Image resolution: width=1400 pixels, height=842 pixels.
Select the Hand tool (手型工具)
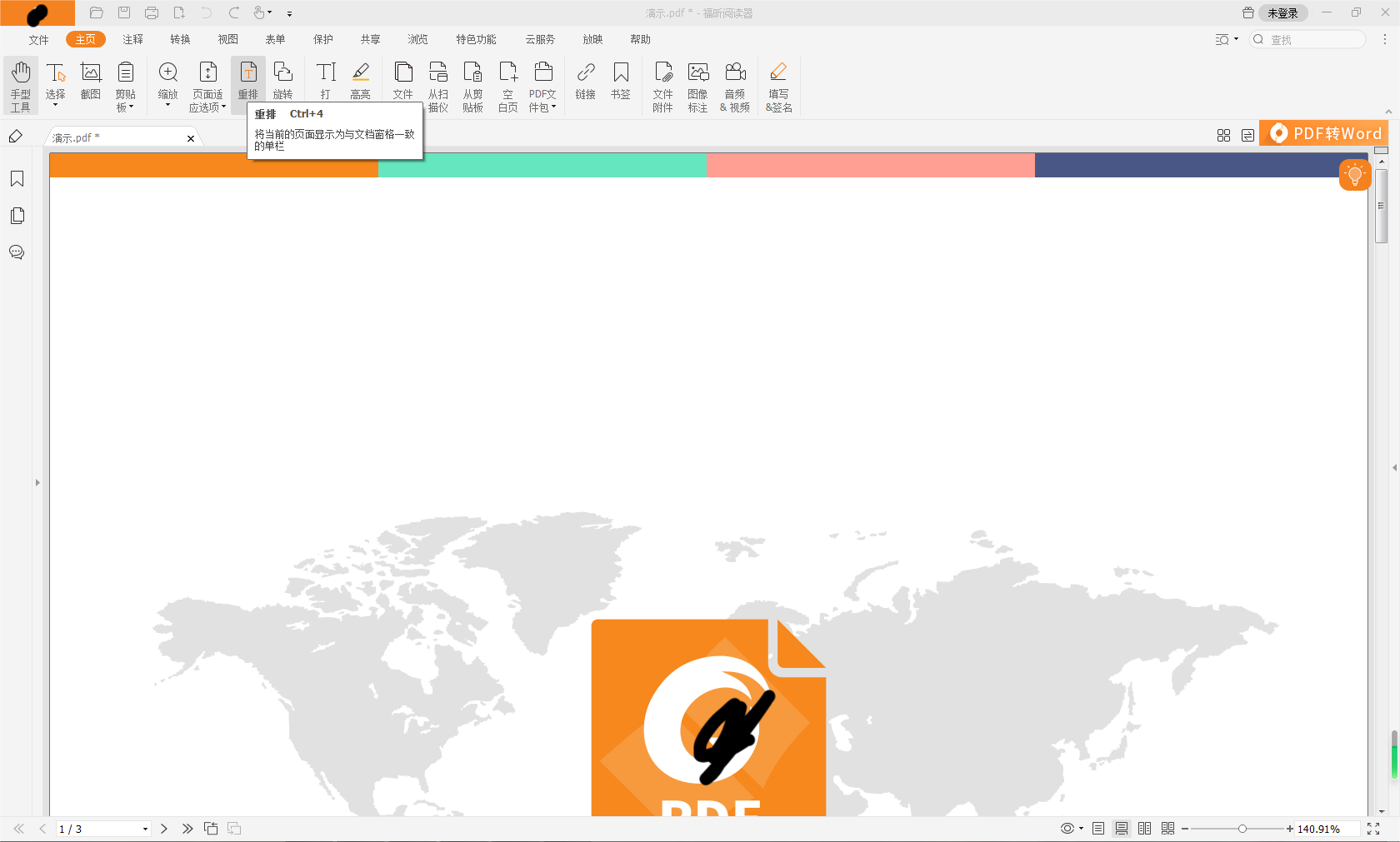tap(21, 85)
